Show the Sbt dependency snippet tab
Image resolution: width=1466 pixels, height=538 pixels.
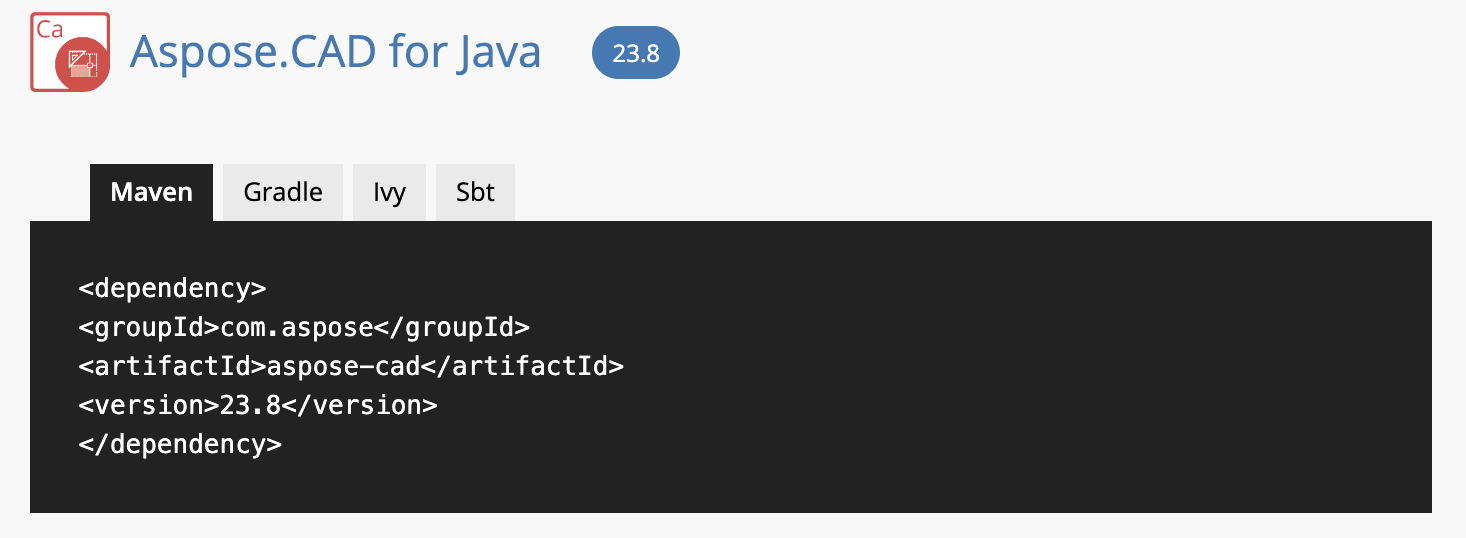pyautogui.click(x=475, y=192)
